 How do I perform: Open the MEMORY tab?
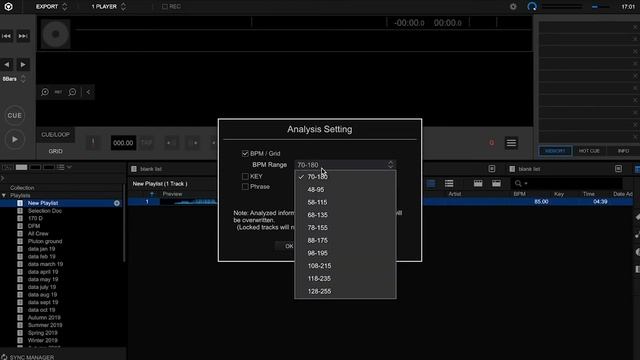coord(555,151)
